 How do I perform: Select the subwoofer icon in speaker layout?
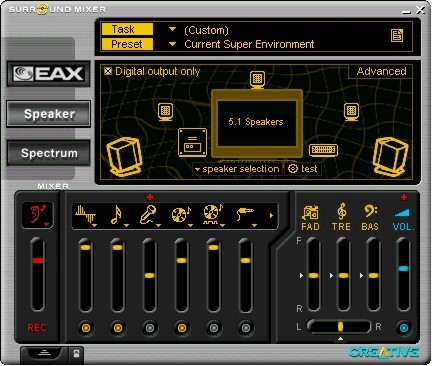tap(192, 142)
